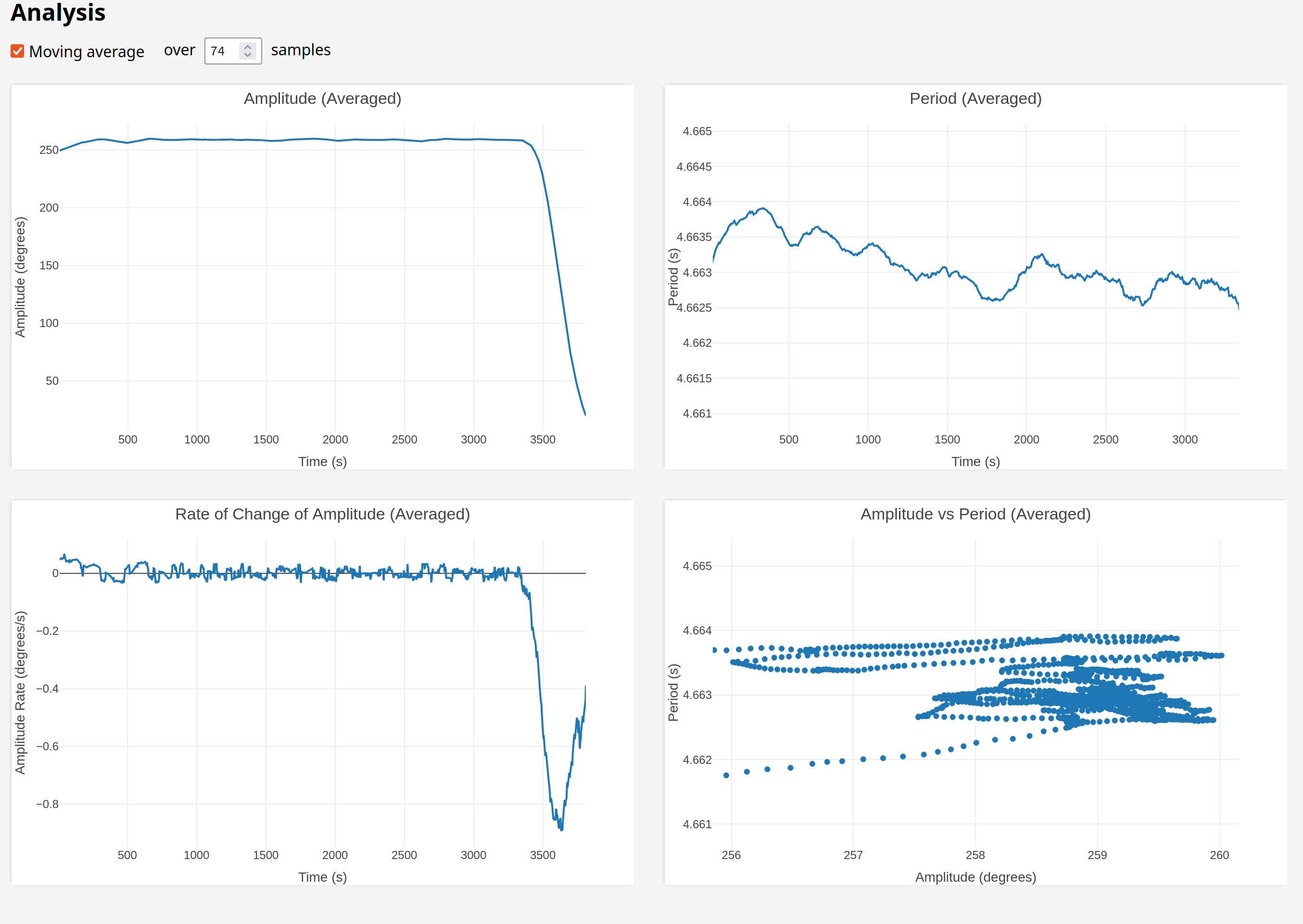This screenshot has width=1303, height=924.
Task: Click the lowest-left point in scatter plot
Action: point(726,775)
